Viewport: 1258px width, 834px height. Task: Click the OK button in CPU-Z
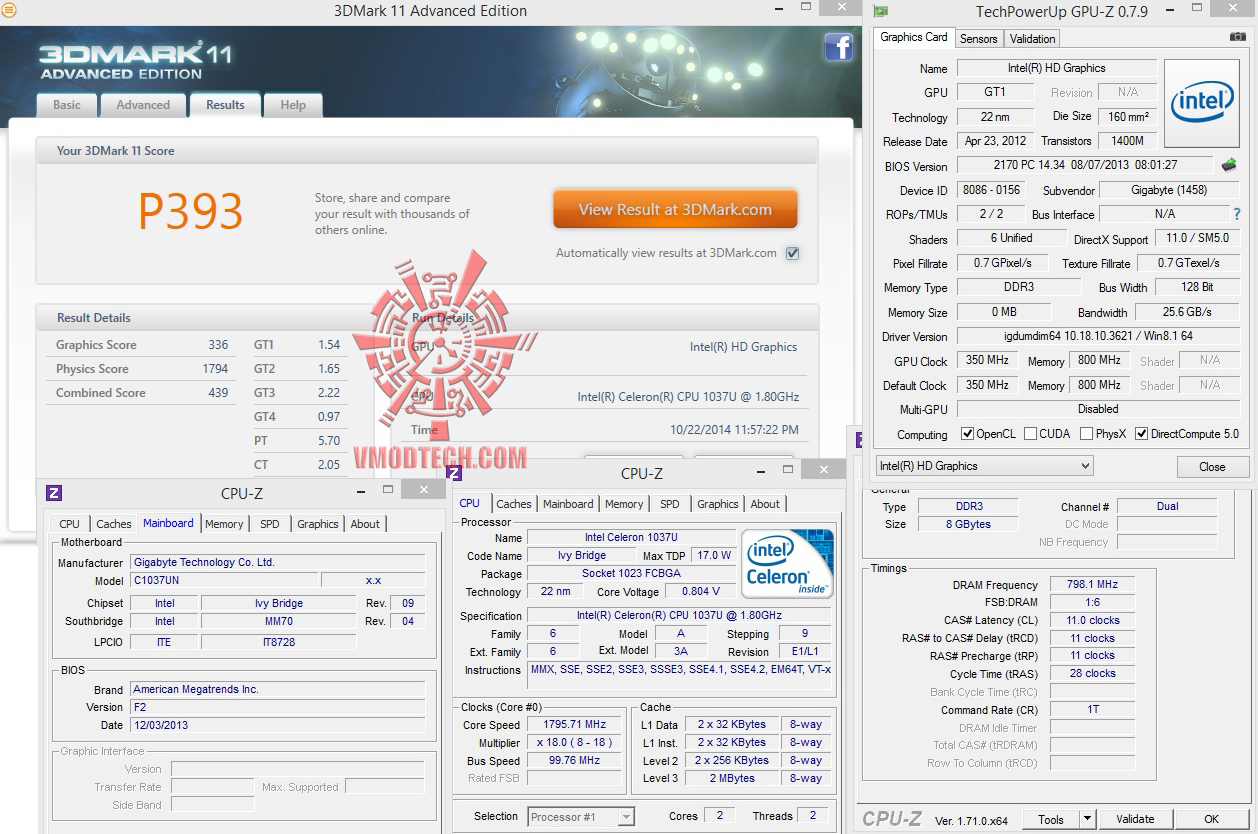click(1211, 819)
